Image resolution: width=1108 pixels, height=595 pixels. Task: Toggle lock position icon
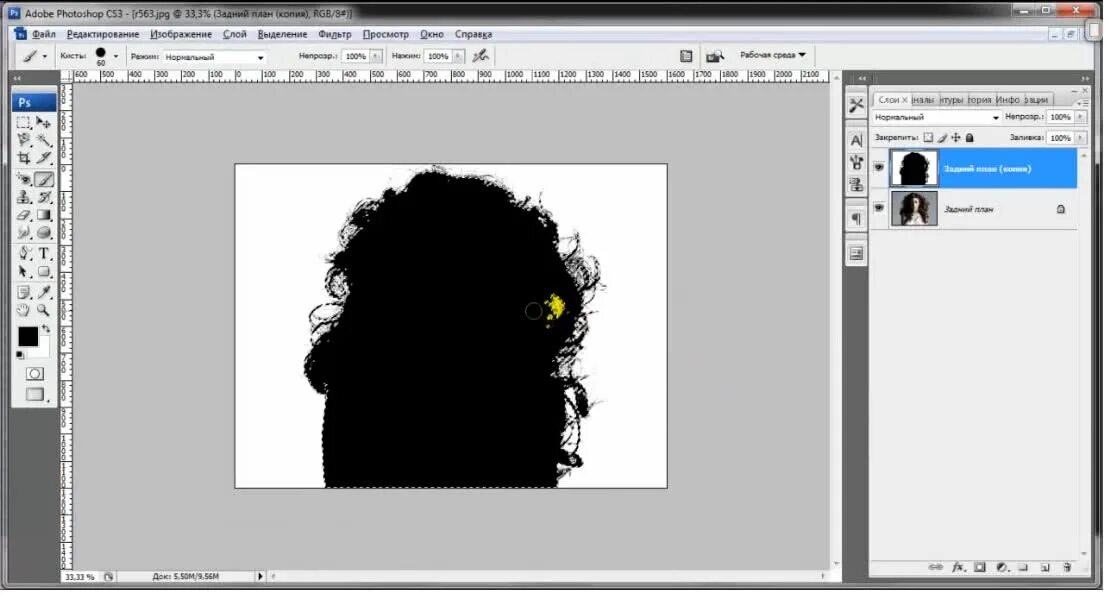pyautogui.click(x=955, y=138)
